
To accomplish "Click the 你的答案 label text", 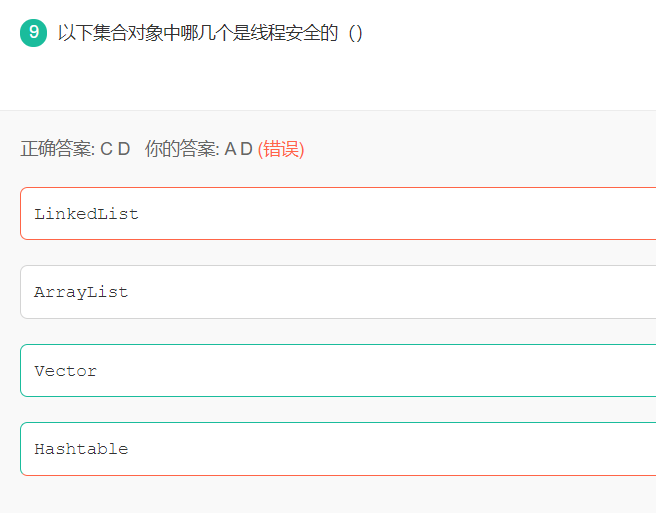I will point(182,149).
